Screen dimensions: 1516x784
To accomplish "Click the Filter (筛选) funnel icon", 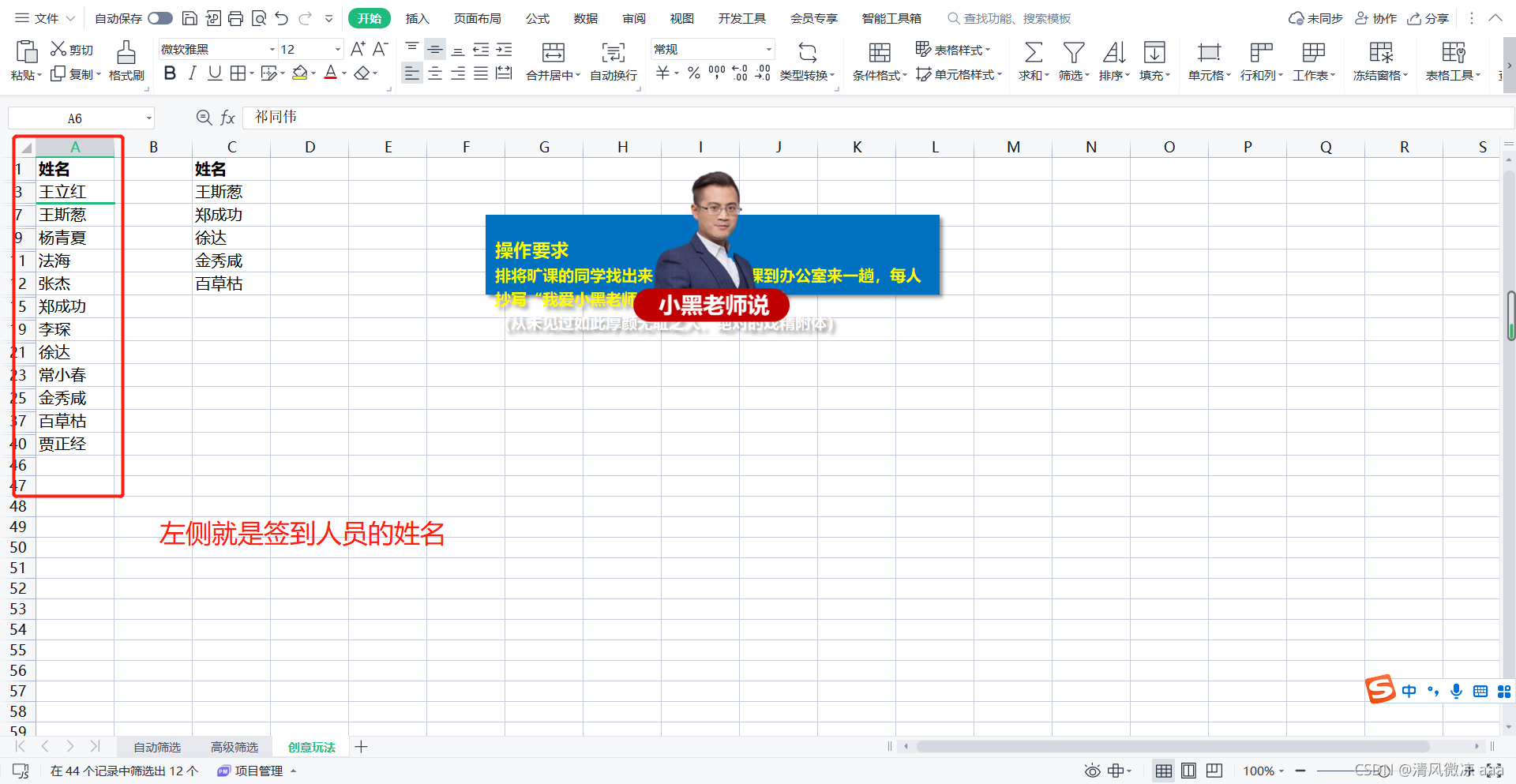I will 1073,53.
